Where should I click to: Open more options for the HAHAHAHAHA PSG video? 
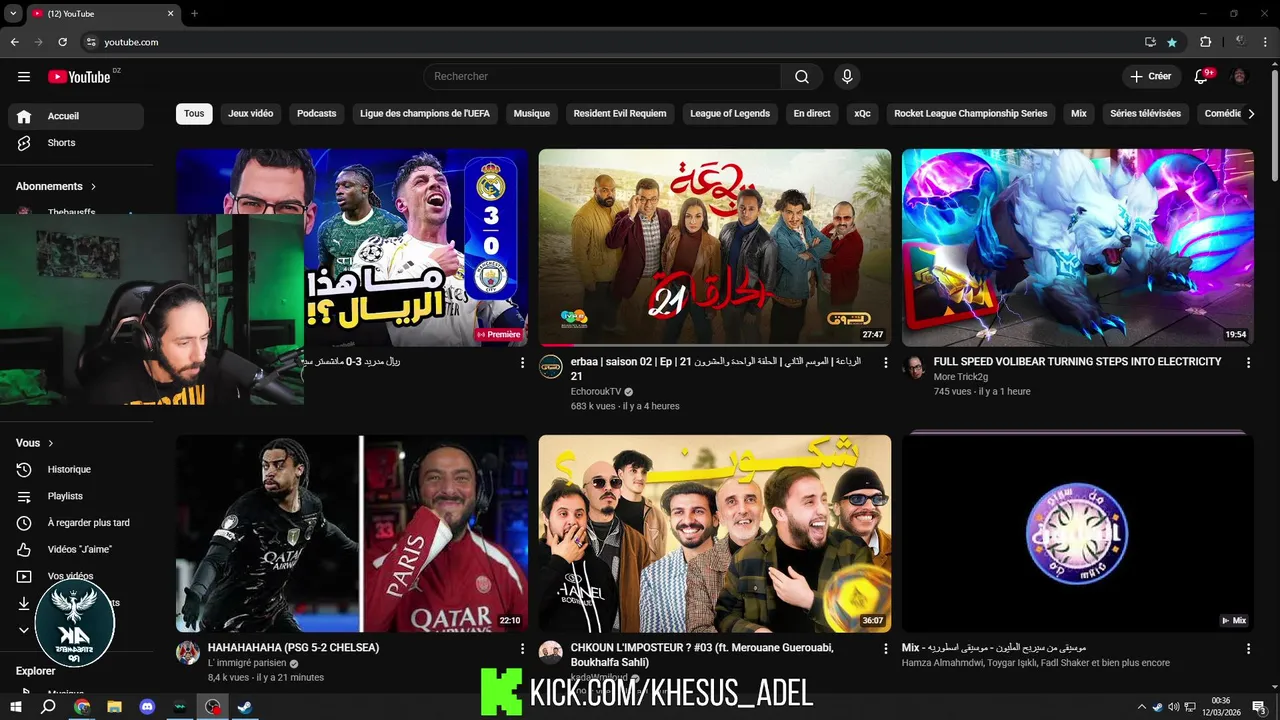(x=522, y=649)
